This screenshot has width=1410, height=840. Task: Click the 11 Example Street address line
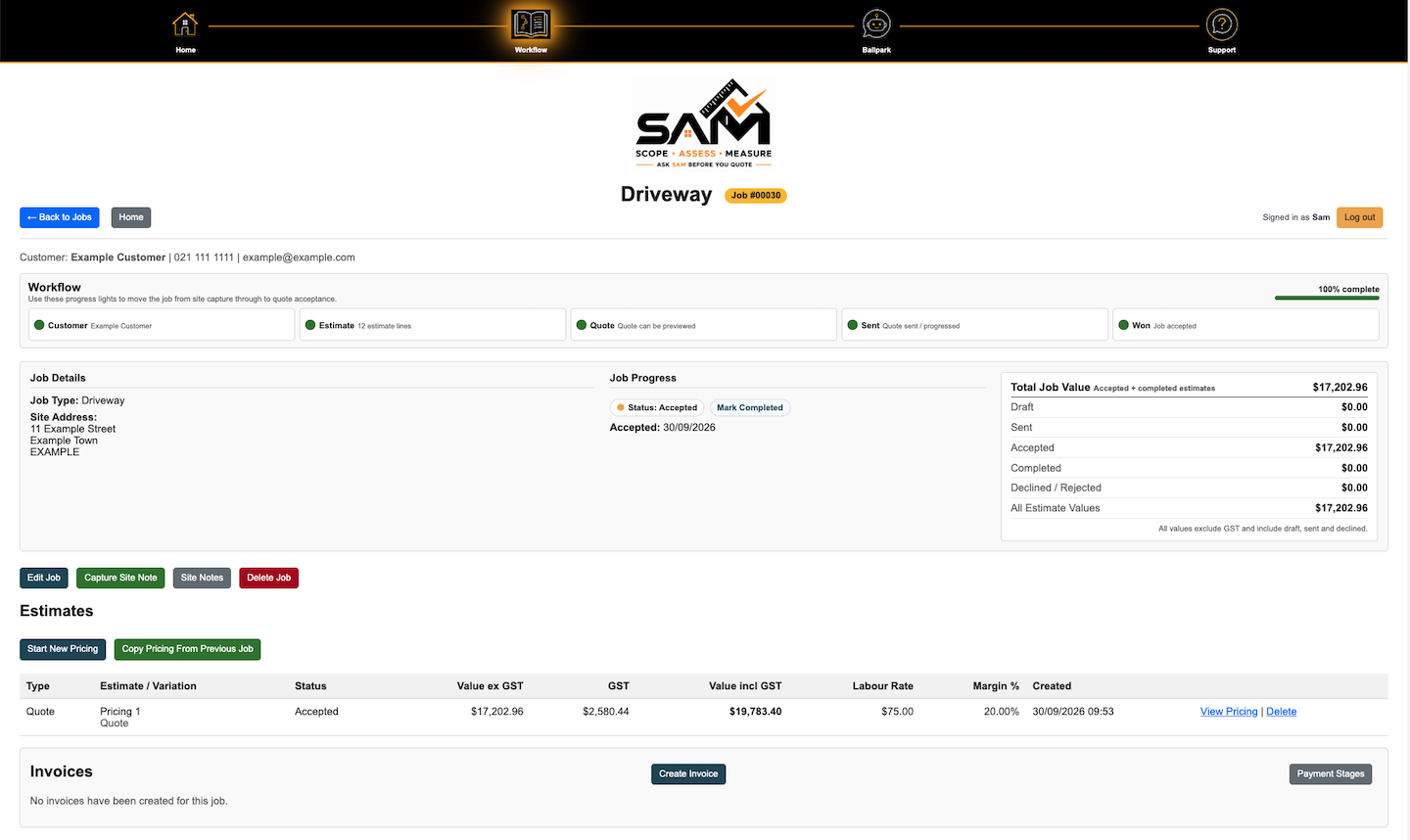click(72, 429)
